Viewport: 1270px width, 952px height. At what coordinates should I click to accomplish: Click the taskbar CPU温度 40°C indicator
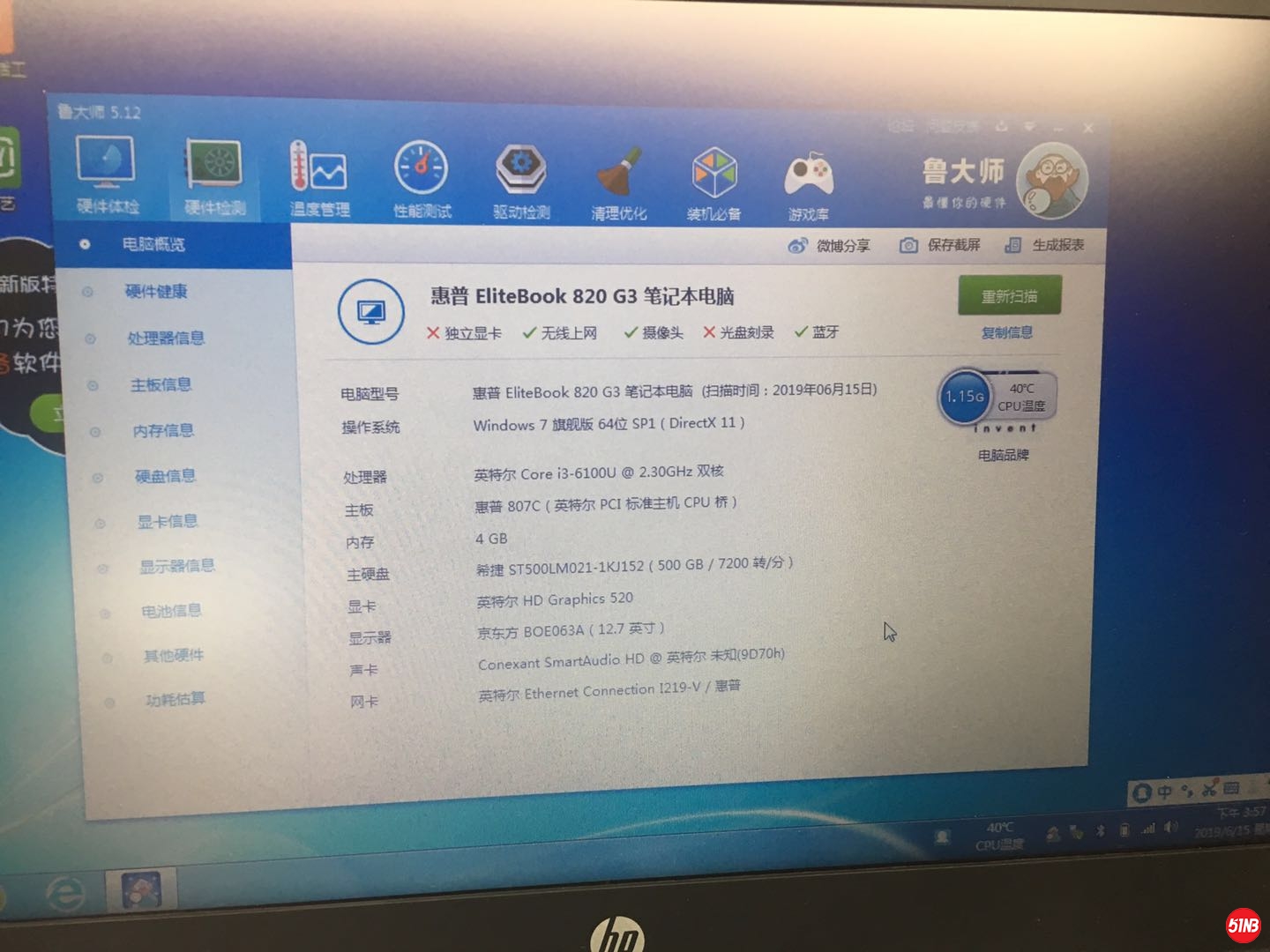click(999, 837)
